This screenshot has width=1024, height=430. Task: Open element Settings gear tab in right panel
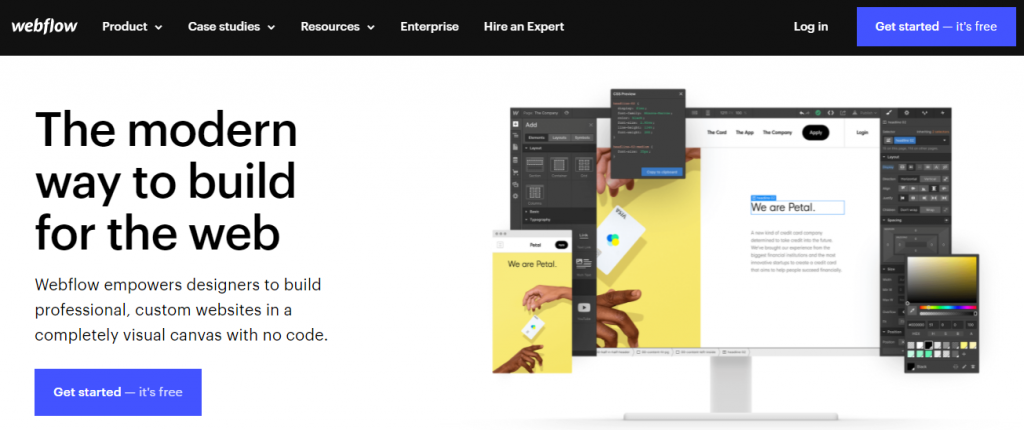click(906, 112)
